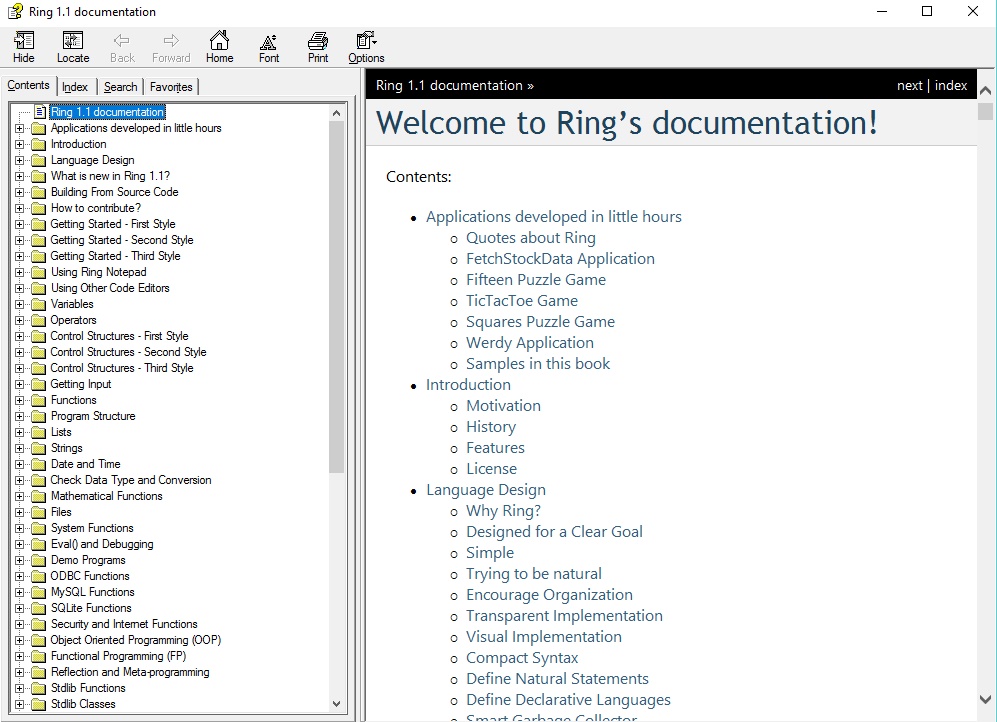Screen dimensions: 997x722
Task: Expand the Program Structure tree node
Action: point(19,416)
